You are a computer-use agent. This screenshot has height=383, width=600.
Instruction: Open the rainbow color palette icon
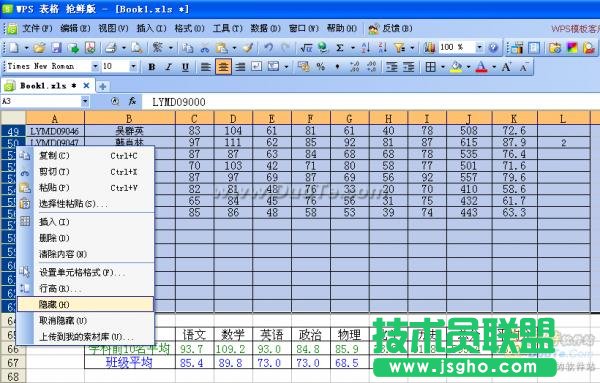point(572,47)
